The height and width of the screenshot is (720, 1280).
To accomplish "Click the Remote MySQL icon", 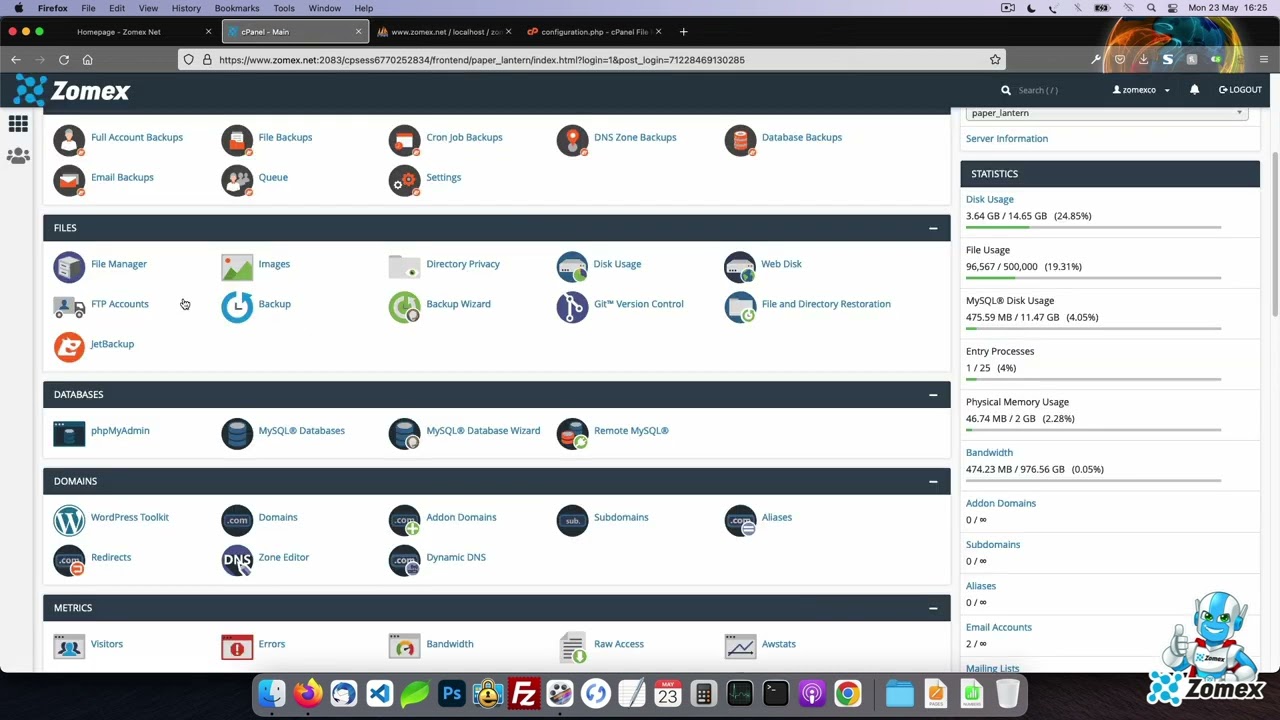I will point(572,434).
